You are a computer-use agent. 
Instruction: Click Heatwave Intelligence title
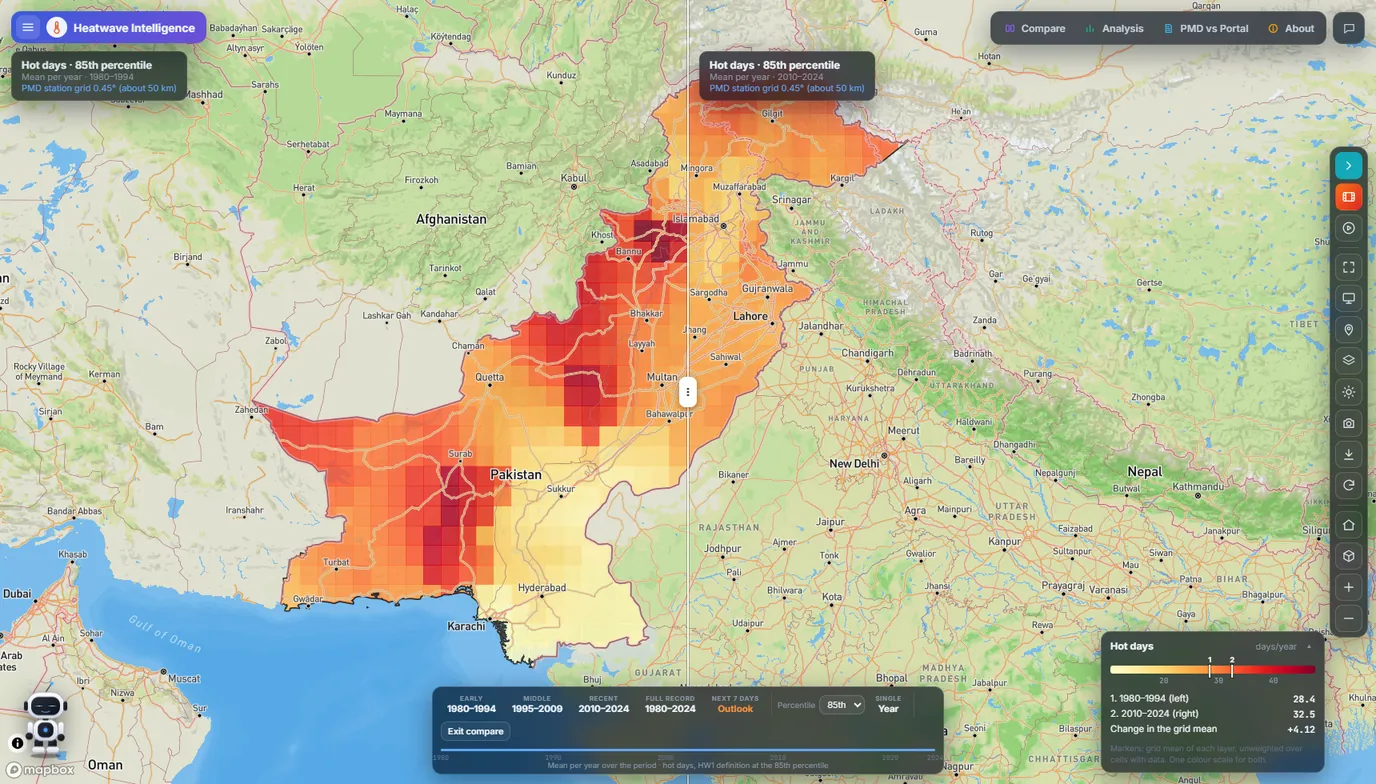point(134,28)
